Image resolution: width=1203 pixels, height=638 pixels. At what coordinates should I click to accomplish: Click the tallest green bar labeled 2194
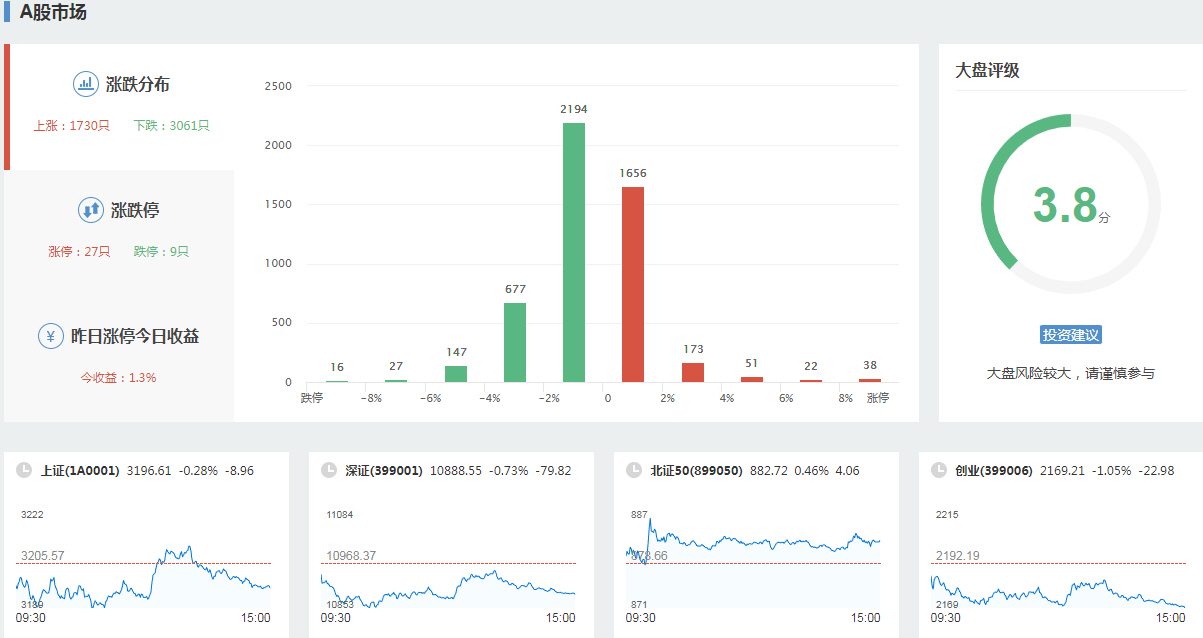click(x=574, y=252)
